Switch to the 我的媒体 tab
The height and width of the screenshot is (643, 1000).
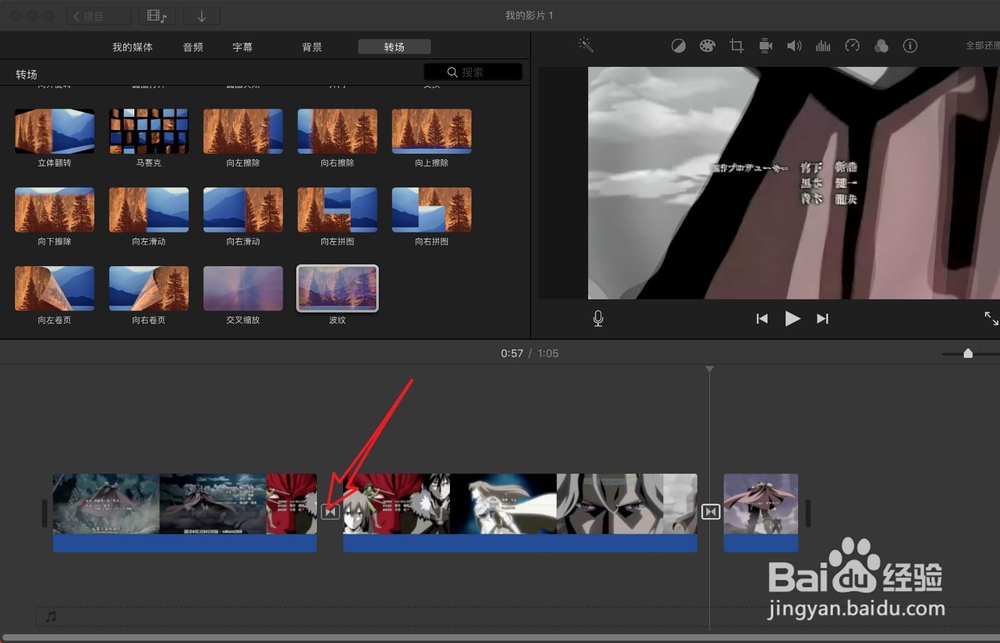(x=132, y=47)
